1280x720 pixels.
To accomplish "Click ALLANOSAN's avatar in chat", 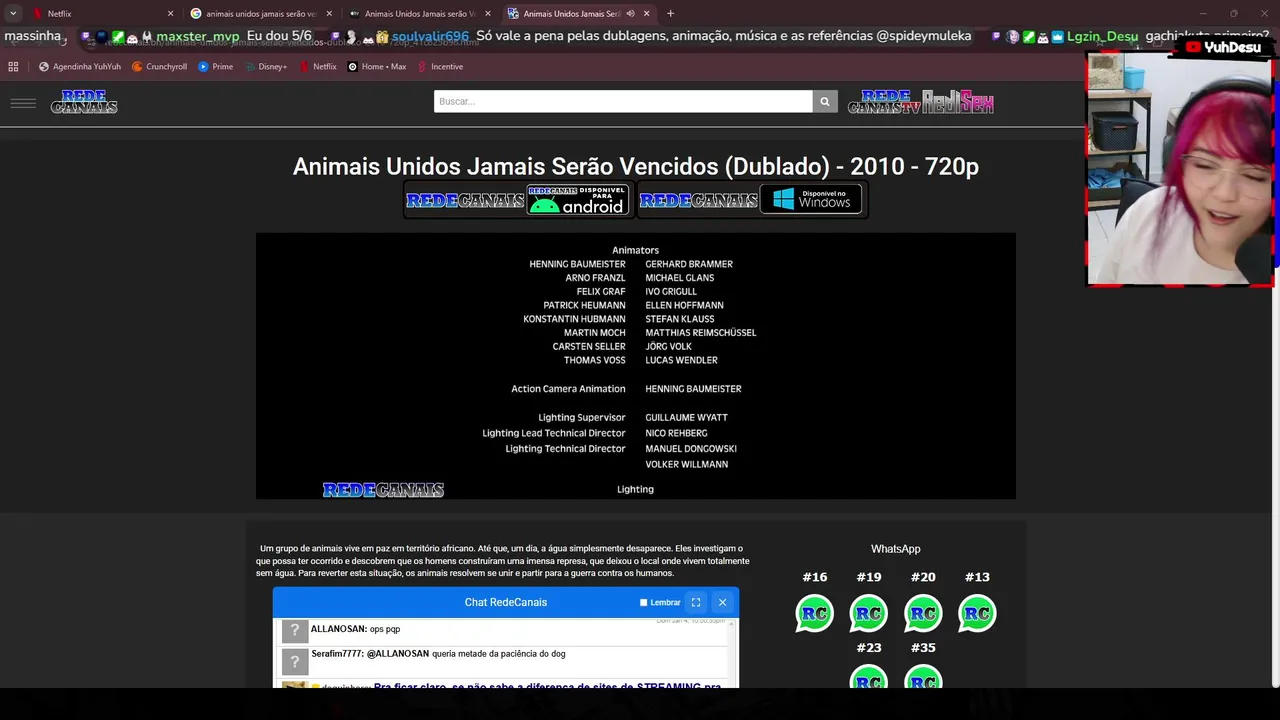I will [x=294, y=631].
